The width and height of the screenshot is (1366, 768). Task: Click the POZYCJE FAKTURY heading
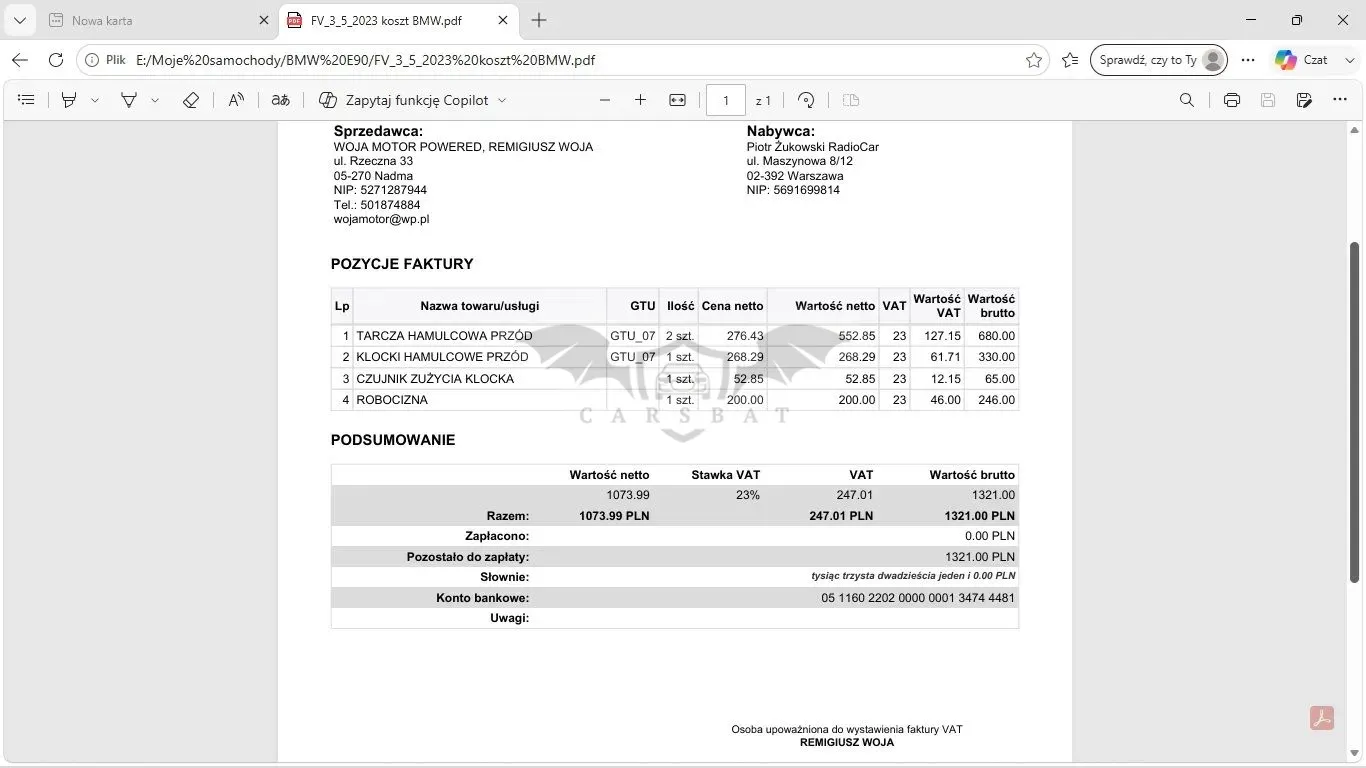coord(402,264)
